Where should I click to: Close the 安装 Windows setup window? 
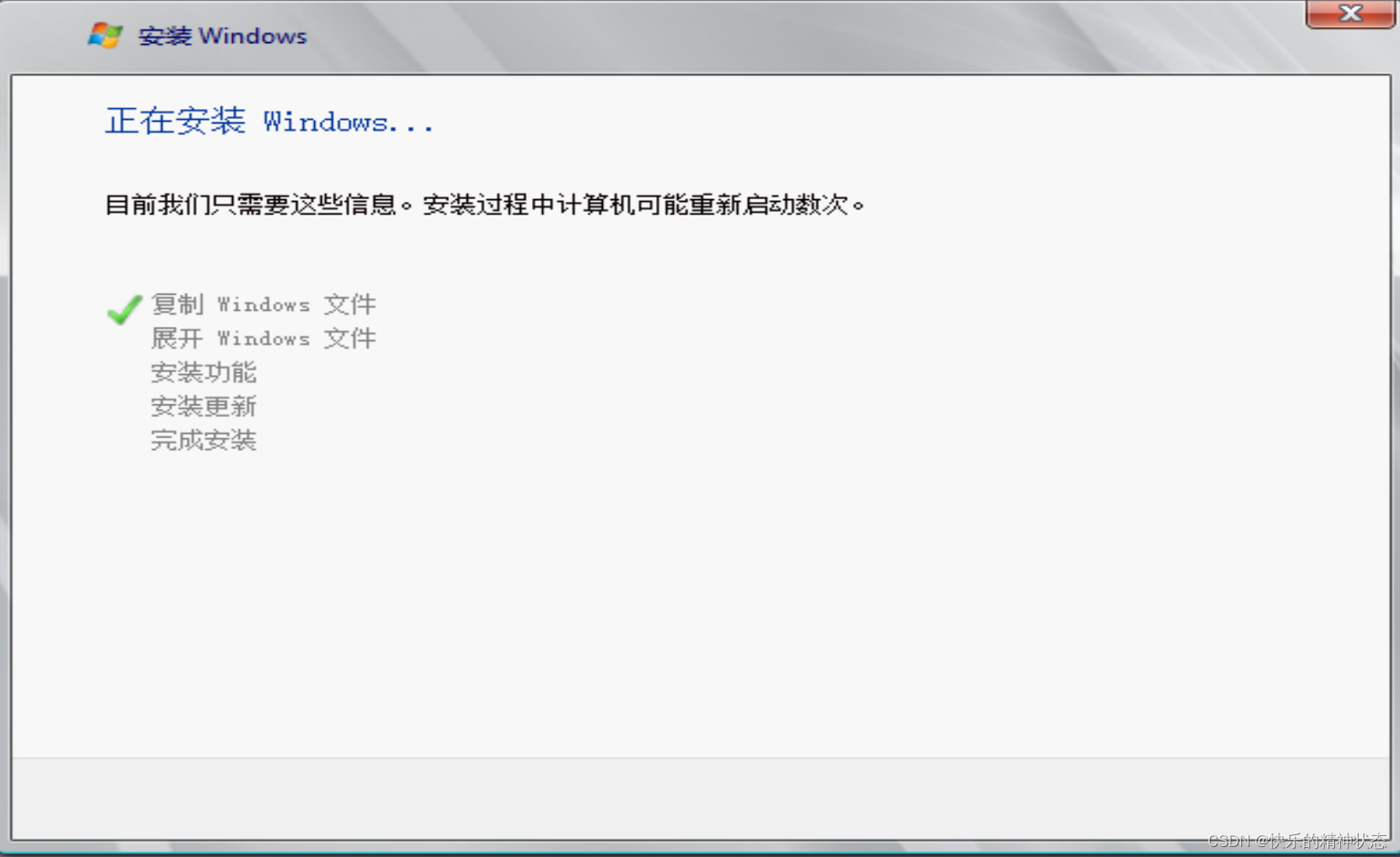point(1349,14)
